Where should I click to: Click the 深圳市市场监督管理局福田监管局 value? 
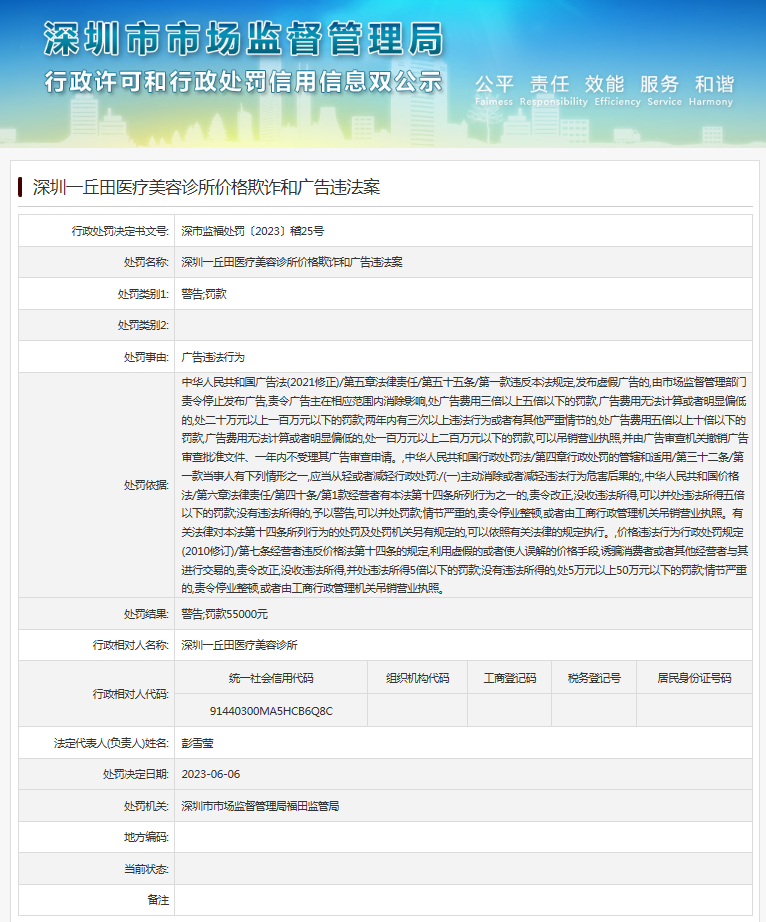click(260, 806)
